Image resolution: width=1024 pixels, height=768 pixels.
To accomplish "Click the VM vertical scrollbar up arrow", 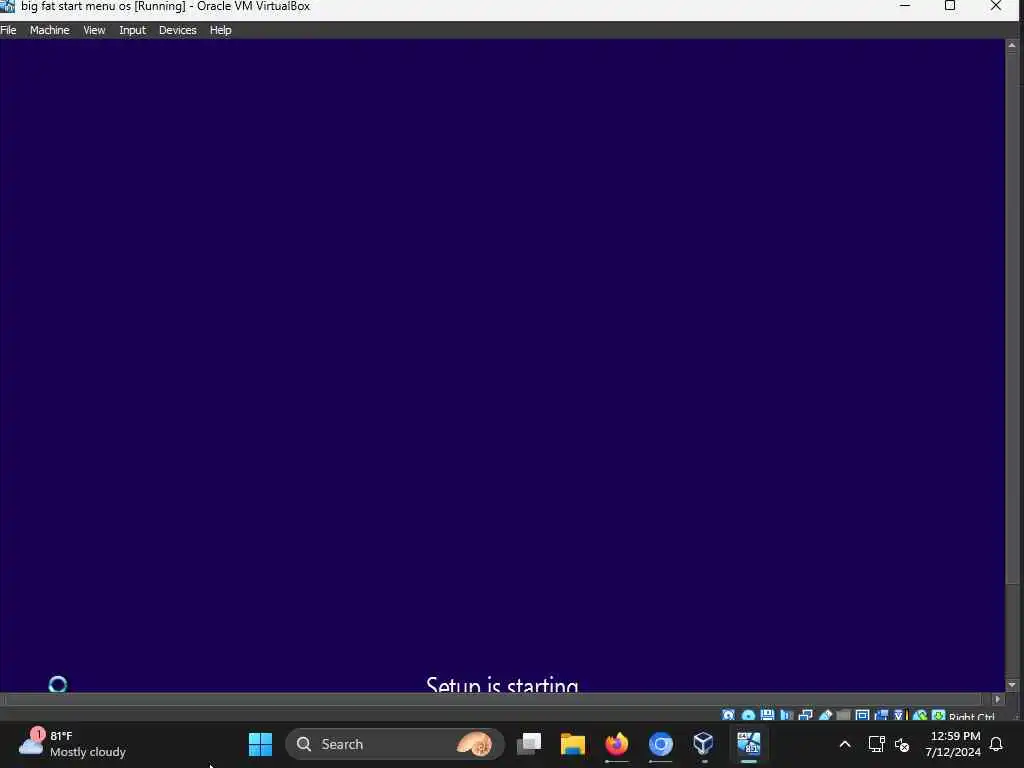I will click(1012, 46).
